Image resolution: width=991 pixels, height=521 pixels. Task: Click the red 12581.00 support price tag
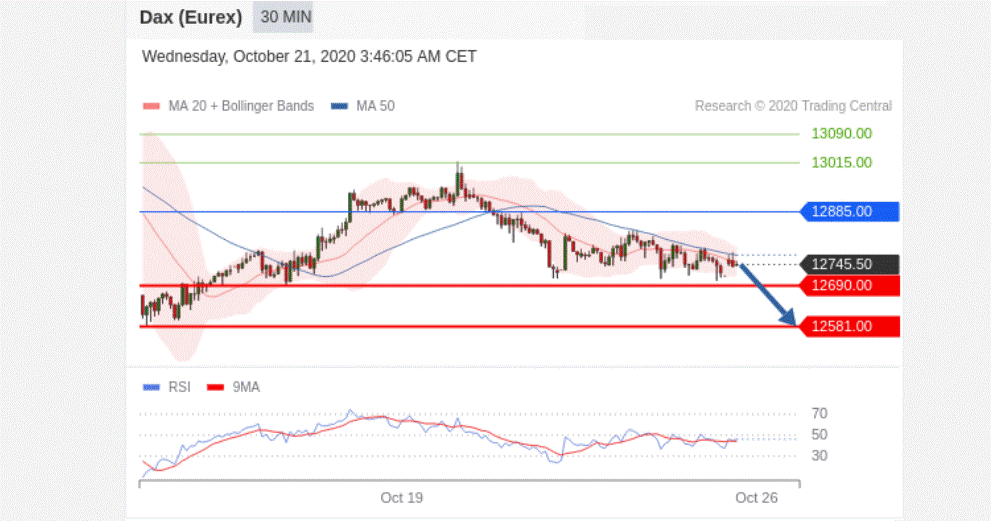coord(850,326)
